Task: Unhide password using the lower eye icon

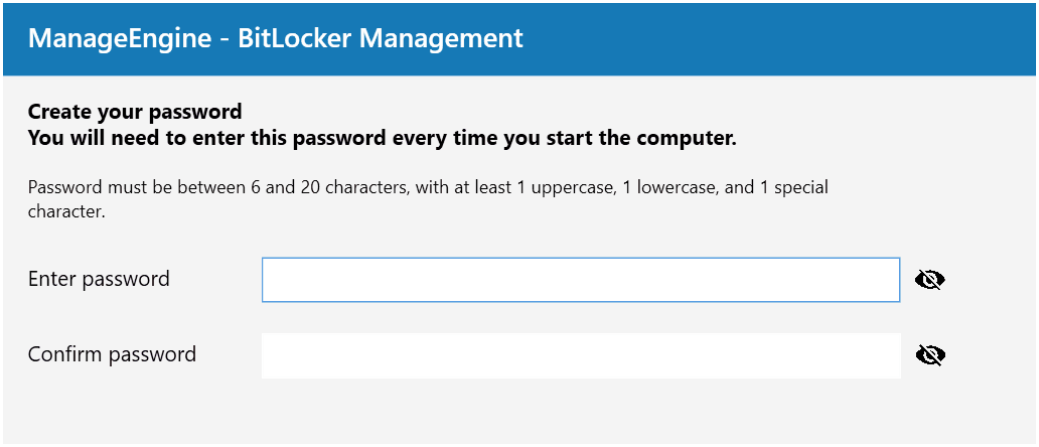Action: coord(930,355)
